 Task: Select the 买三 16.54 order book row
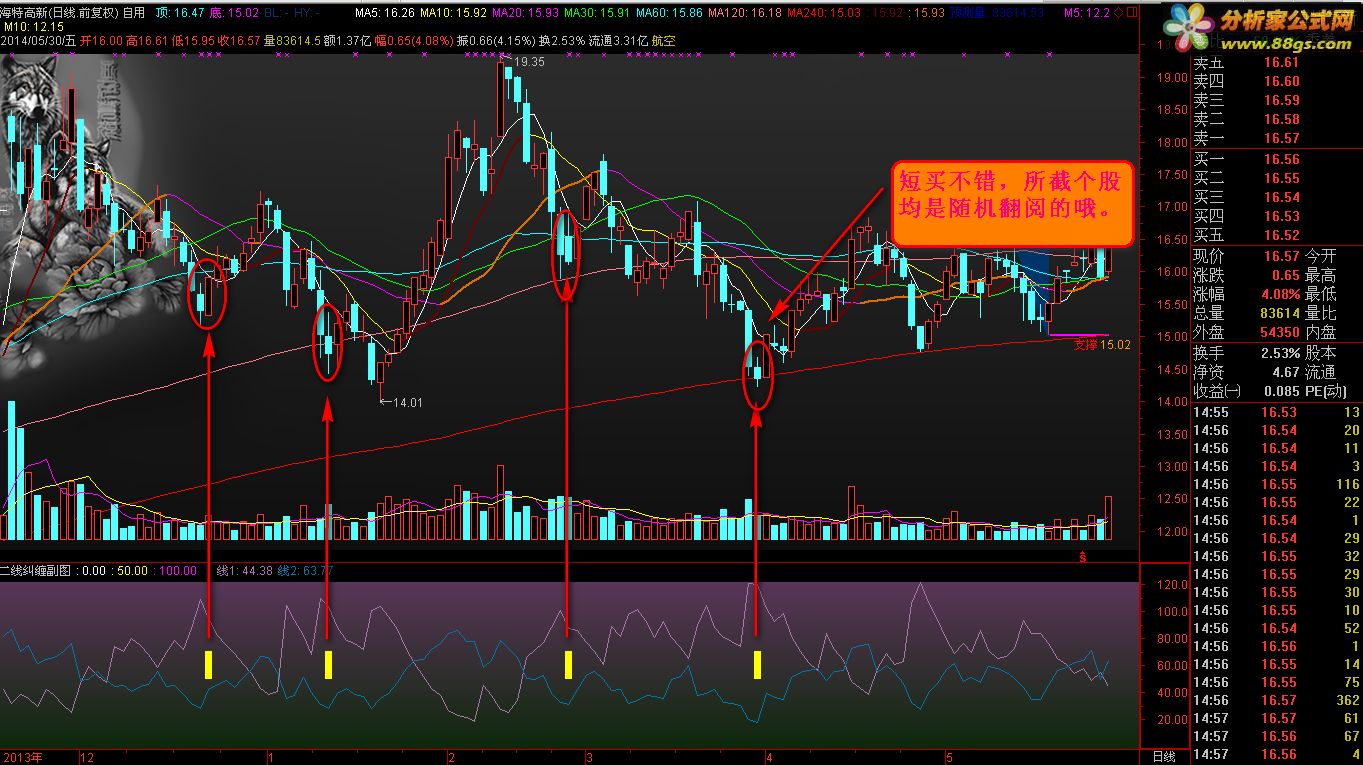pos(1277,198)
